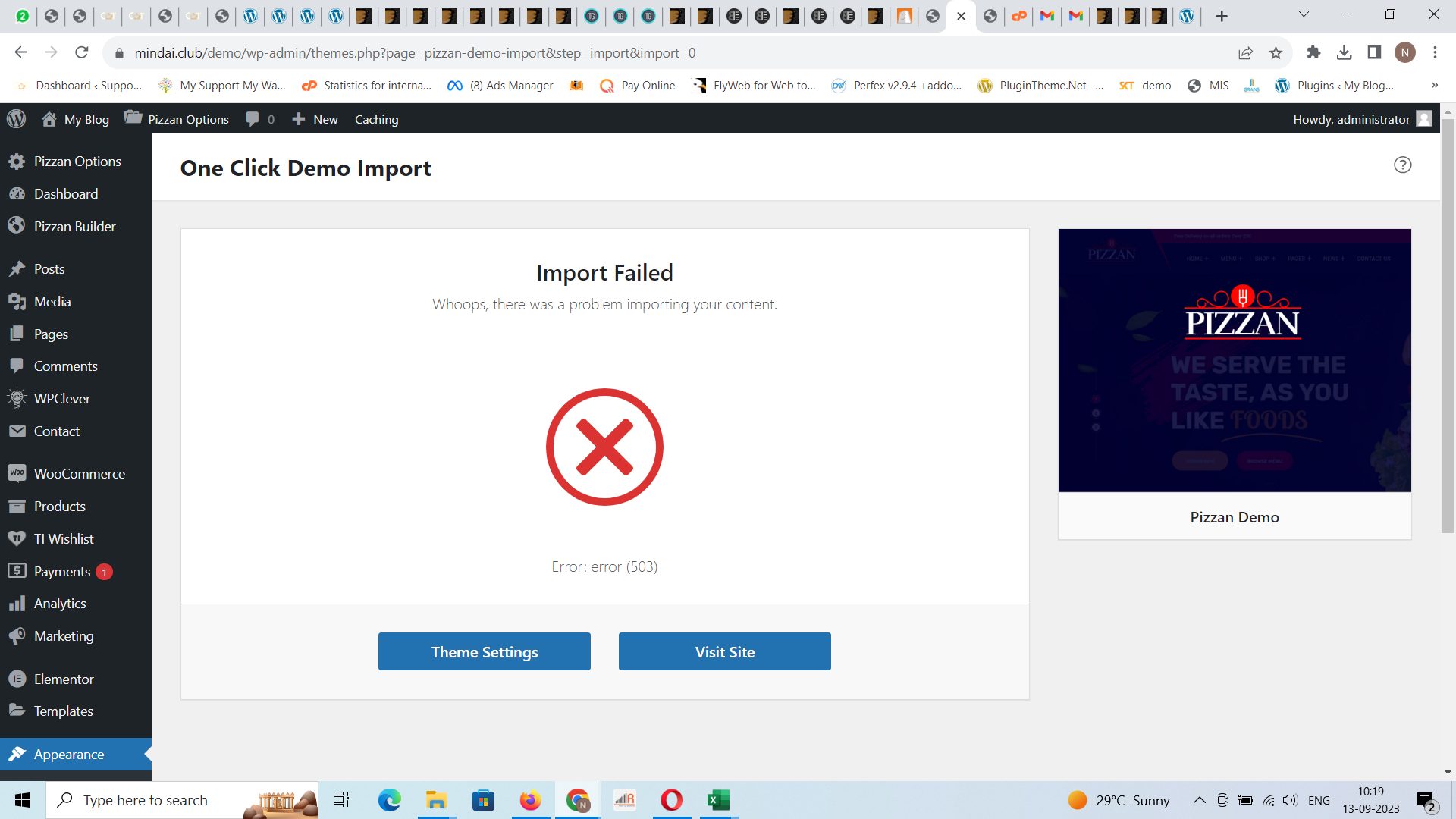Open Analytics in sidebar

(76, 604)
